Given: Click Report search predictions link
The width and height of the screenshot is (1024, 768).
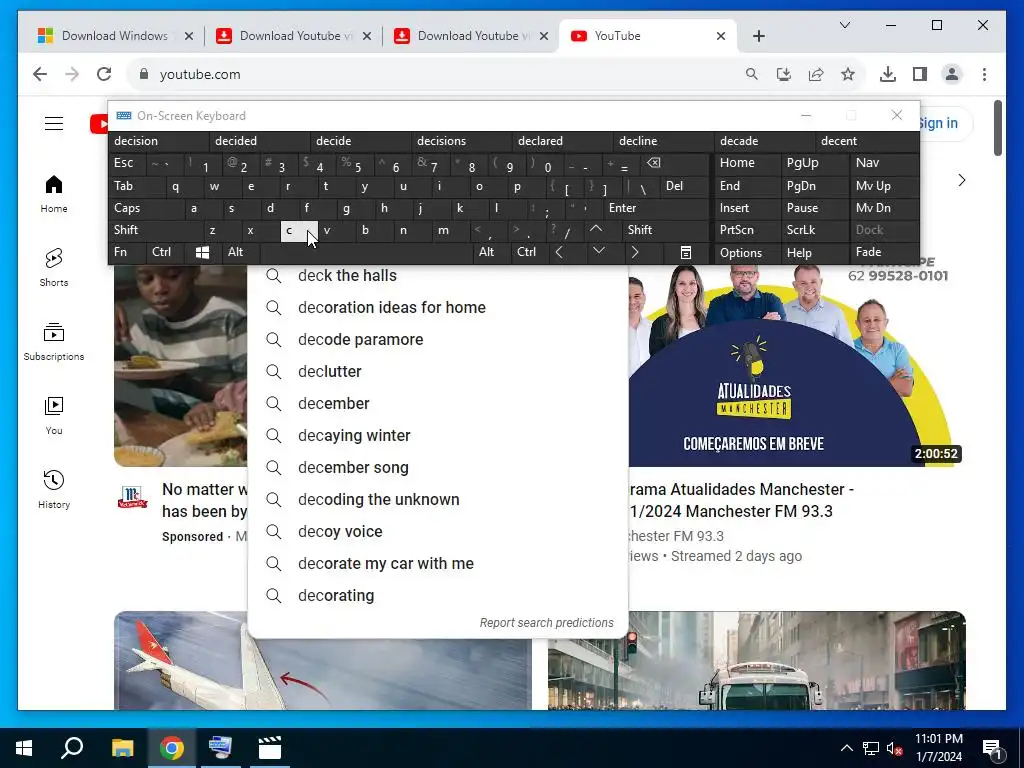Looking at the screenshot, I should point(547,622).
